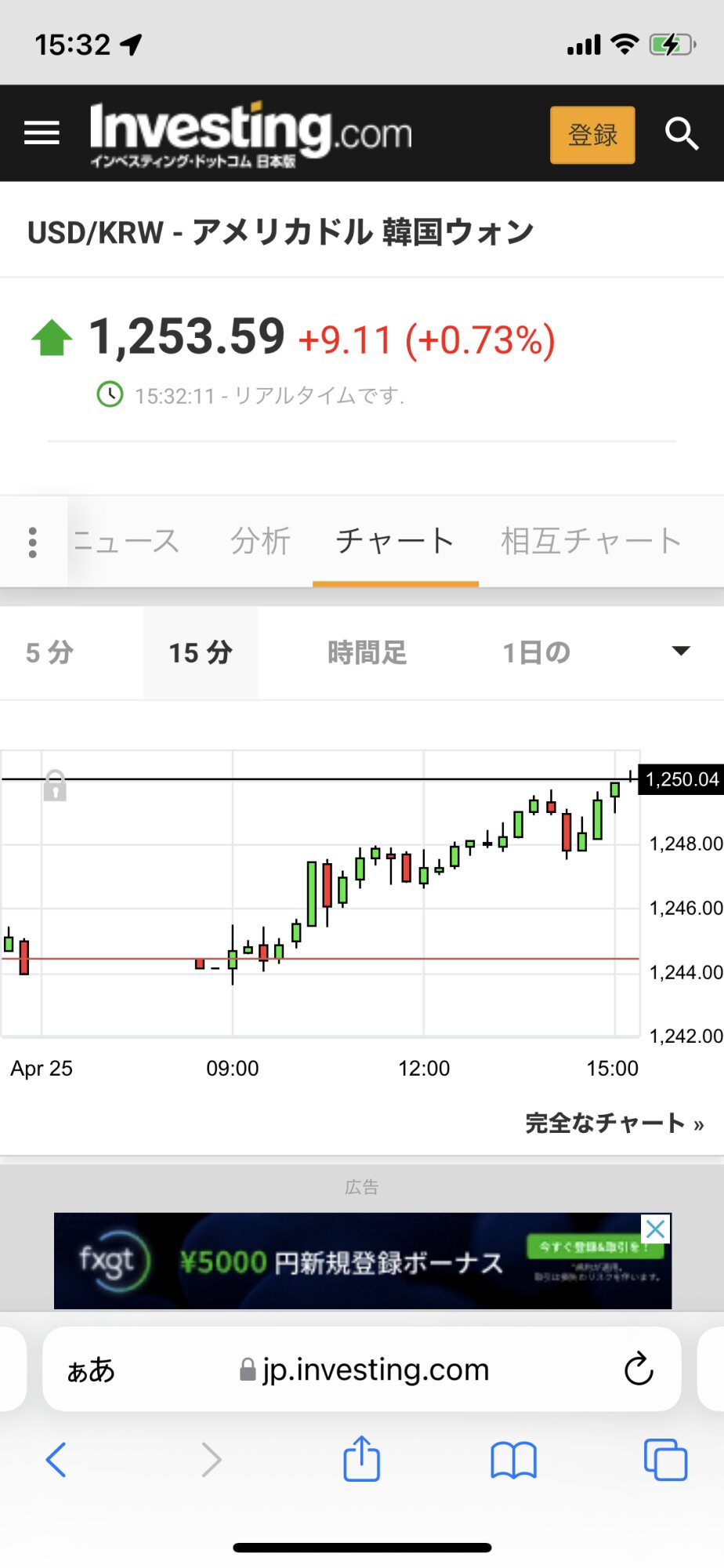
Task: Select the 5 分 chart interval
Action: (x=50, y=652)
